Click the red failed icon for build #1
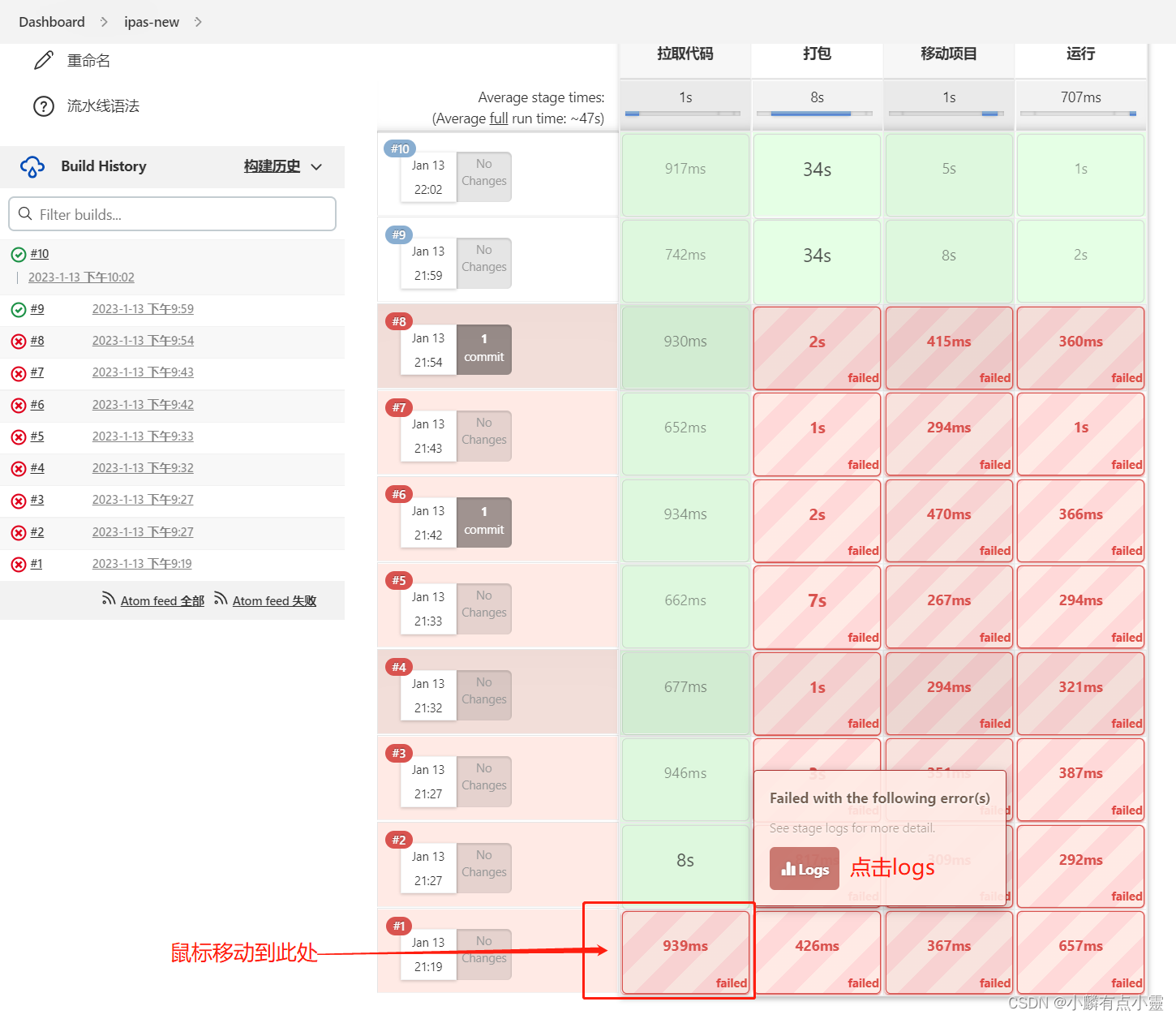 click(19, 565)
